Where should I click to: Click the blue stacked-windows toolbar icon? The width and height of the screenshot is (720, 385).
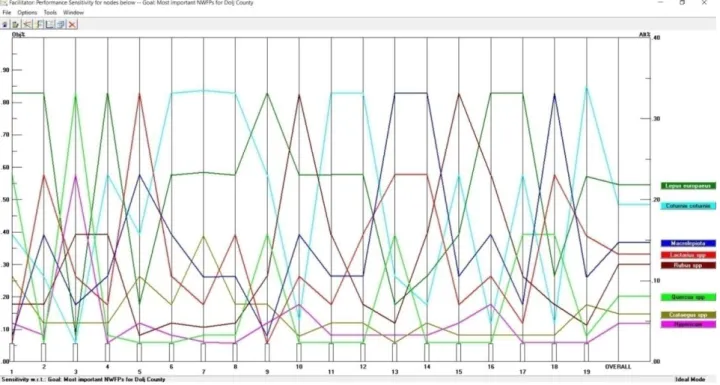pos(61,24)
